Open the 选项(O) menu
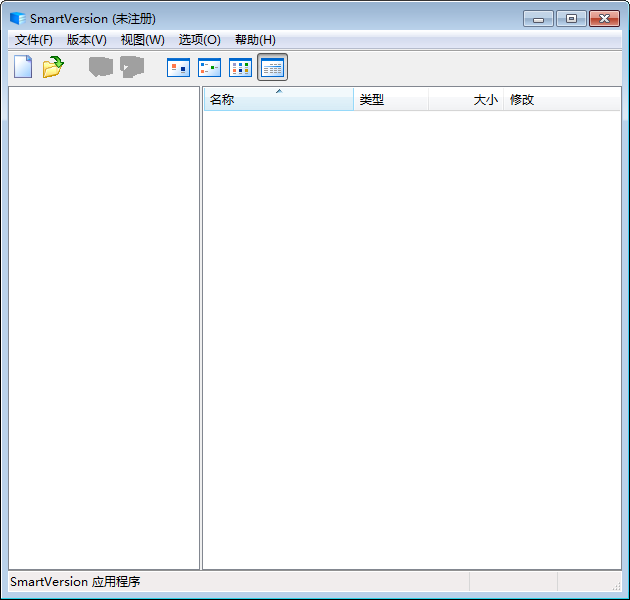Screen dimensions: 630x600 point(200,40)
